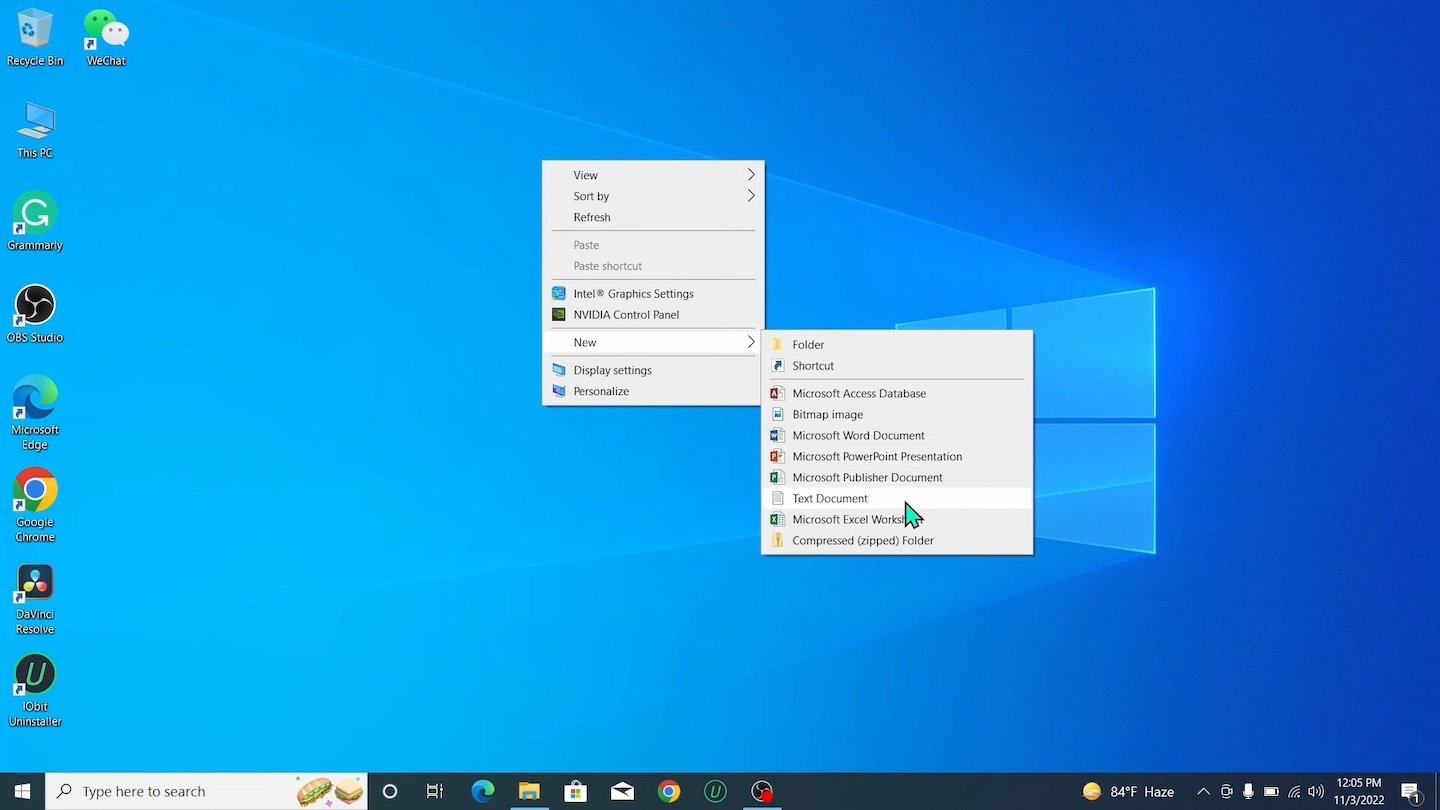Launch Microsoft Edge from the taskbar
1440x810 pixels.
point(483,791)
